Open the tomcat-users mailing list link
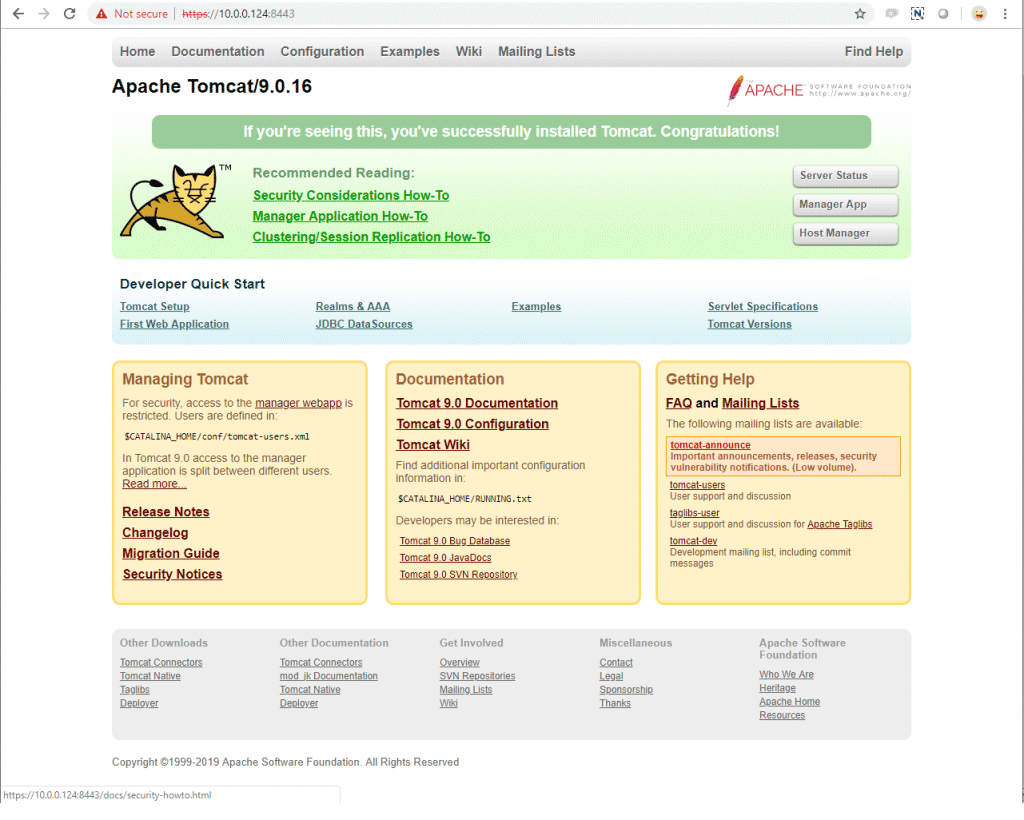This screenshot has height=820, width=1024. pyautogui.click(x=697, y=485)
